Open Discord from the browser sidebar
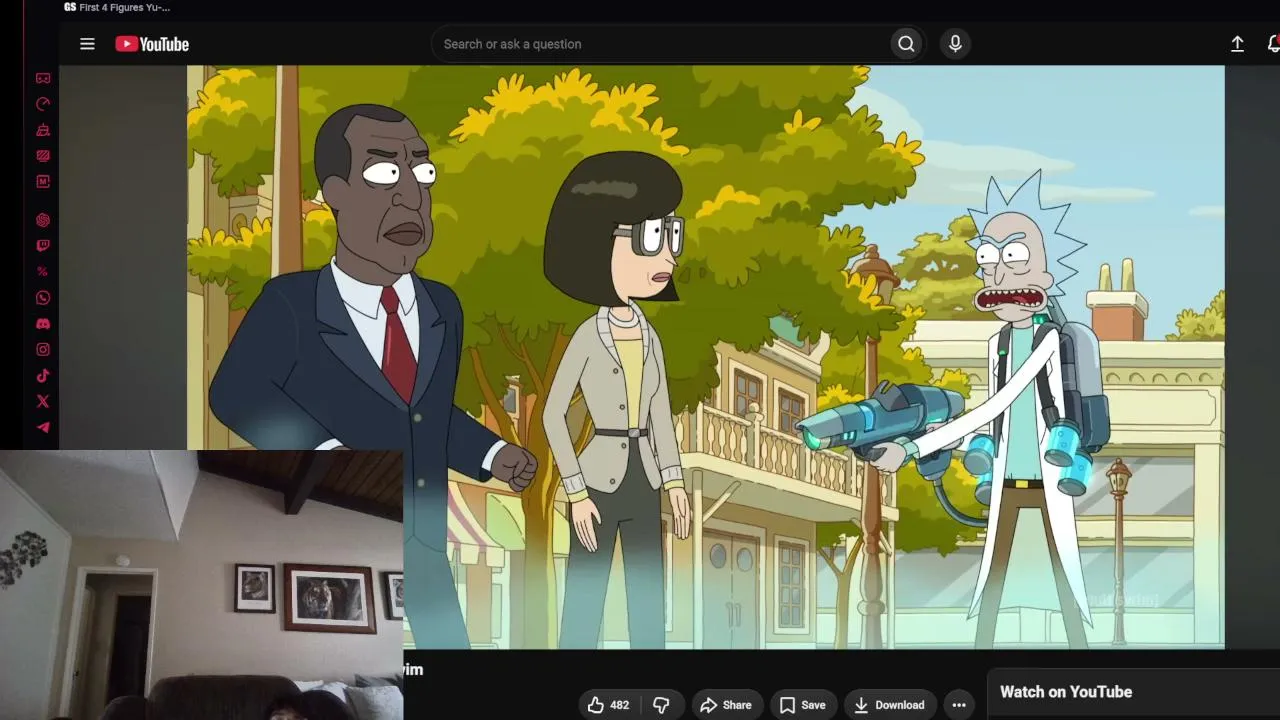The height and width of the screenshot is (720, 1280). click(43, 324)
